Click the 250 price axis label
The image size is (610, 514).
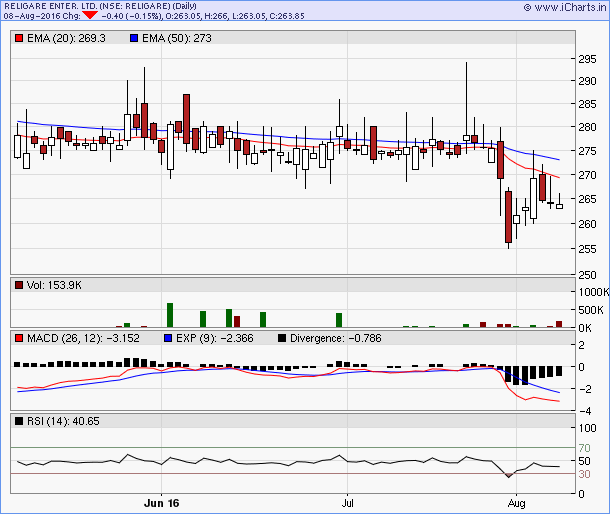(x=587, y=275)
